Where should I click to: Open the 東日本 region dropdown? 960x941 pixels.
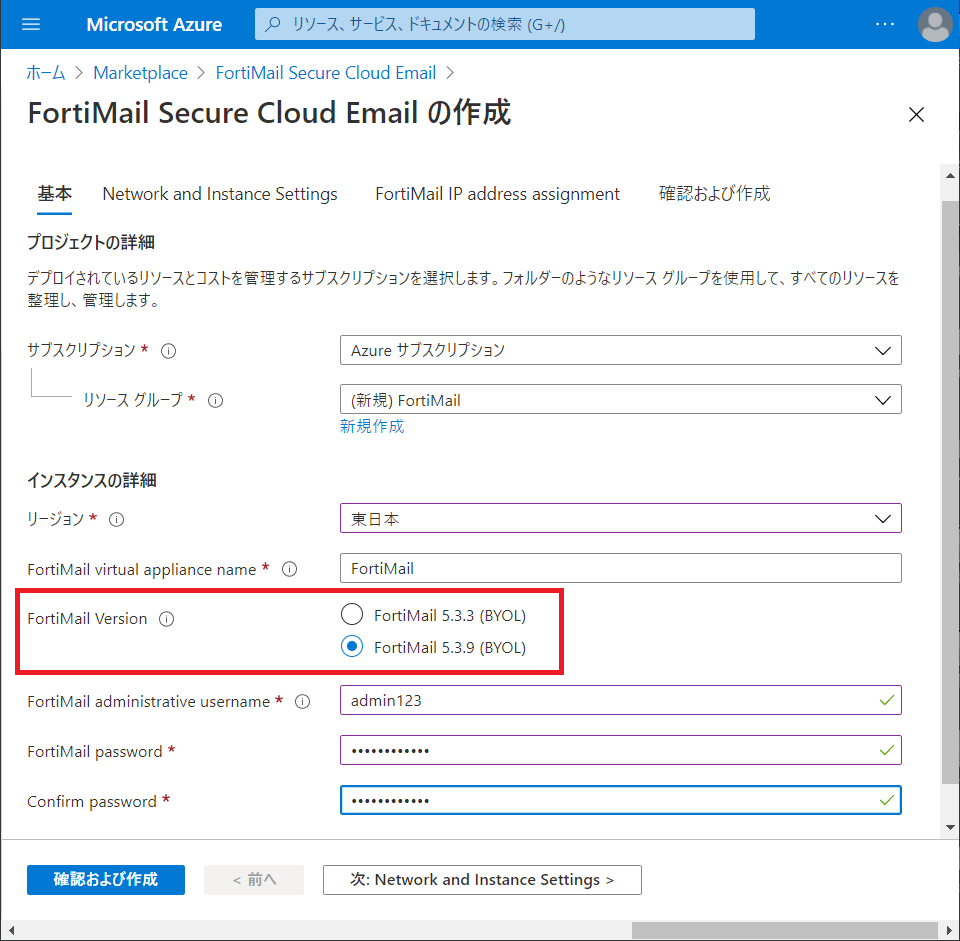(620, 519)
